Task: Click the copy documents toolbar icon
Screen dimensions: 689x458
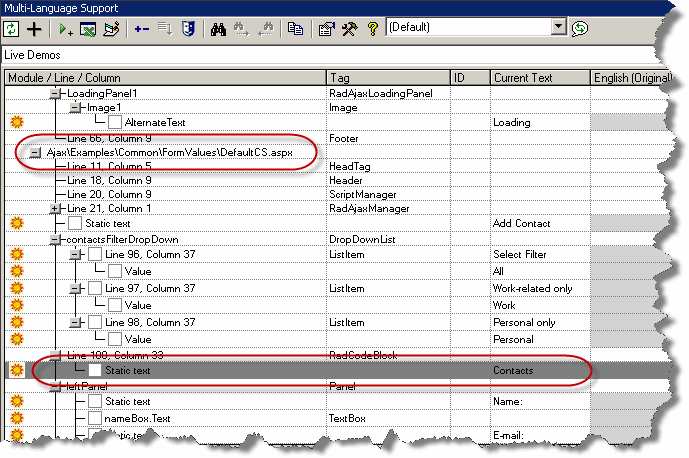Action: point(295,29)
